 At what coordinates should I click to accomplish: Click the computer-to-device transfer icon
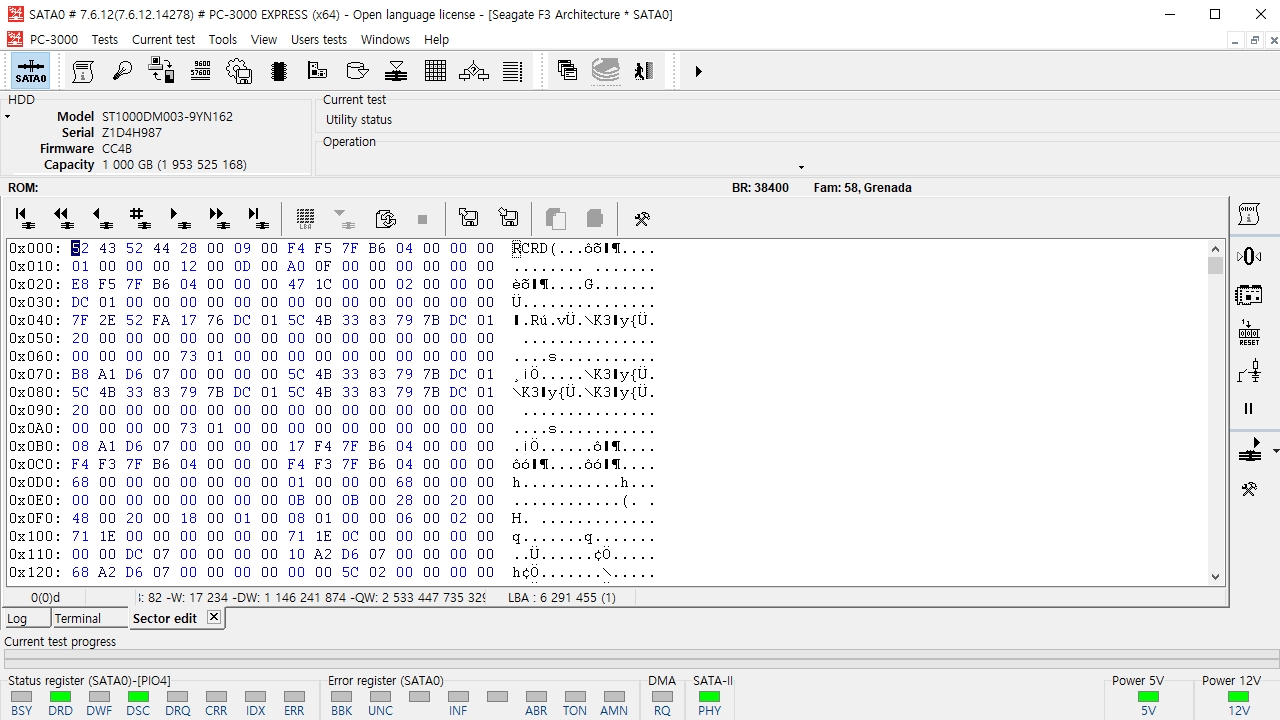161,71
